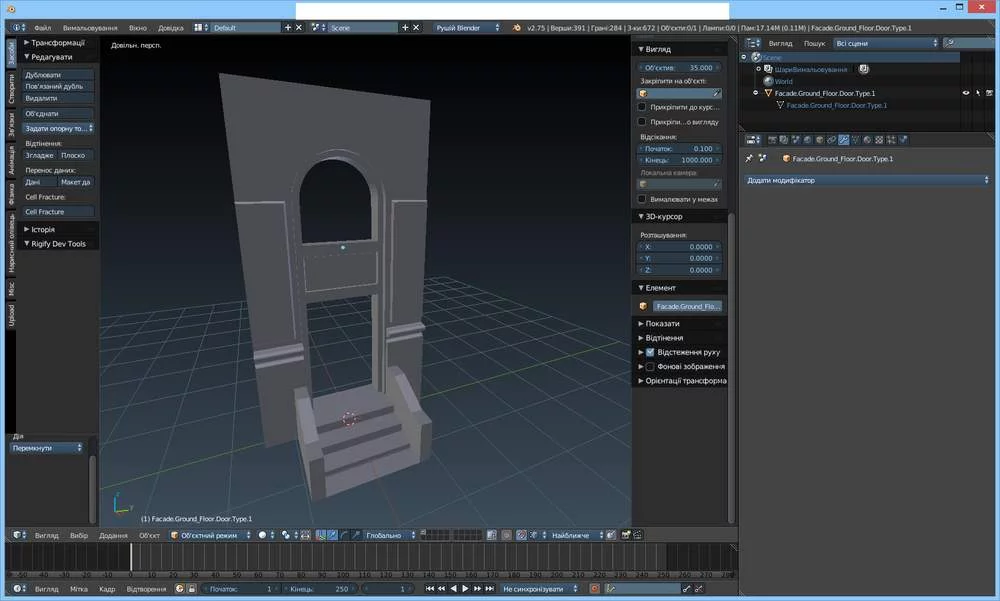The height and width of the screenshot is (601, 1000).
Task: Open the Material properties tab icon
Action: (867, 140)
